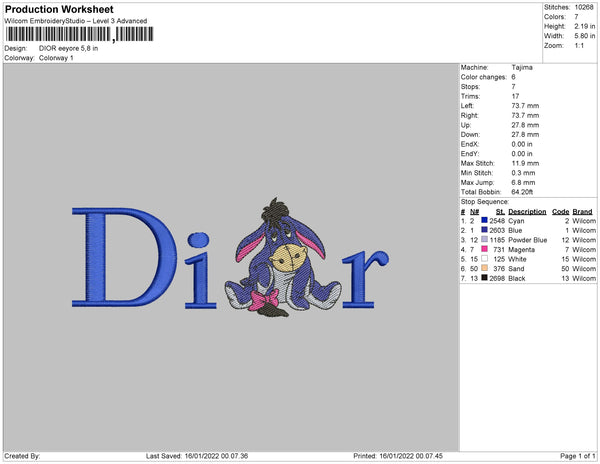
Task: Pick the Black 2698 color swatch
Action: tap(484, 278)
